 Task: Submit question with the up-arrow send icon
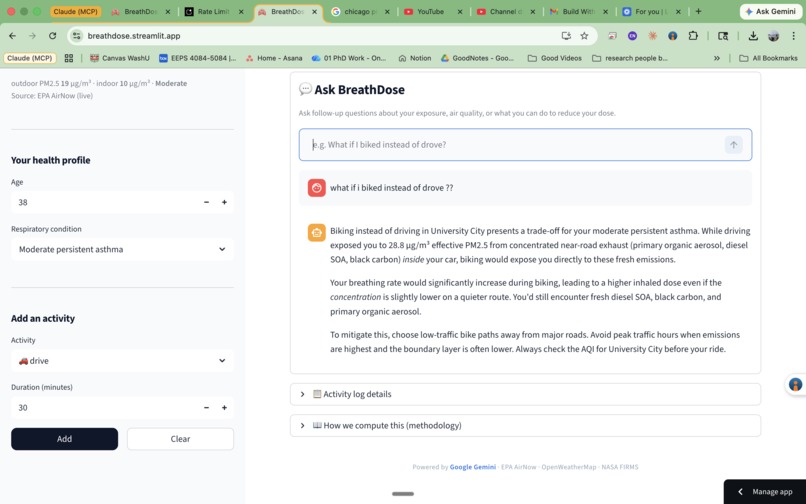coord(734,145)
